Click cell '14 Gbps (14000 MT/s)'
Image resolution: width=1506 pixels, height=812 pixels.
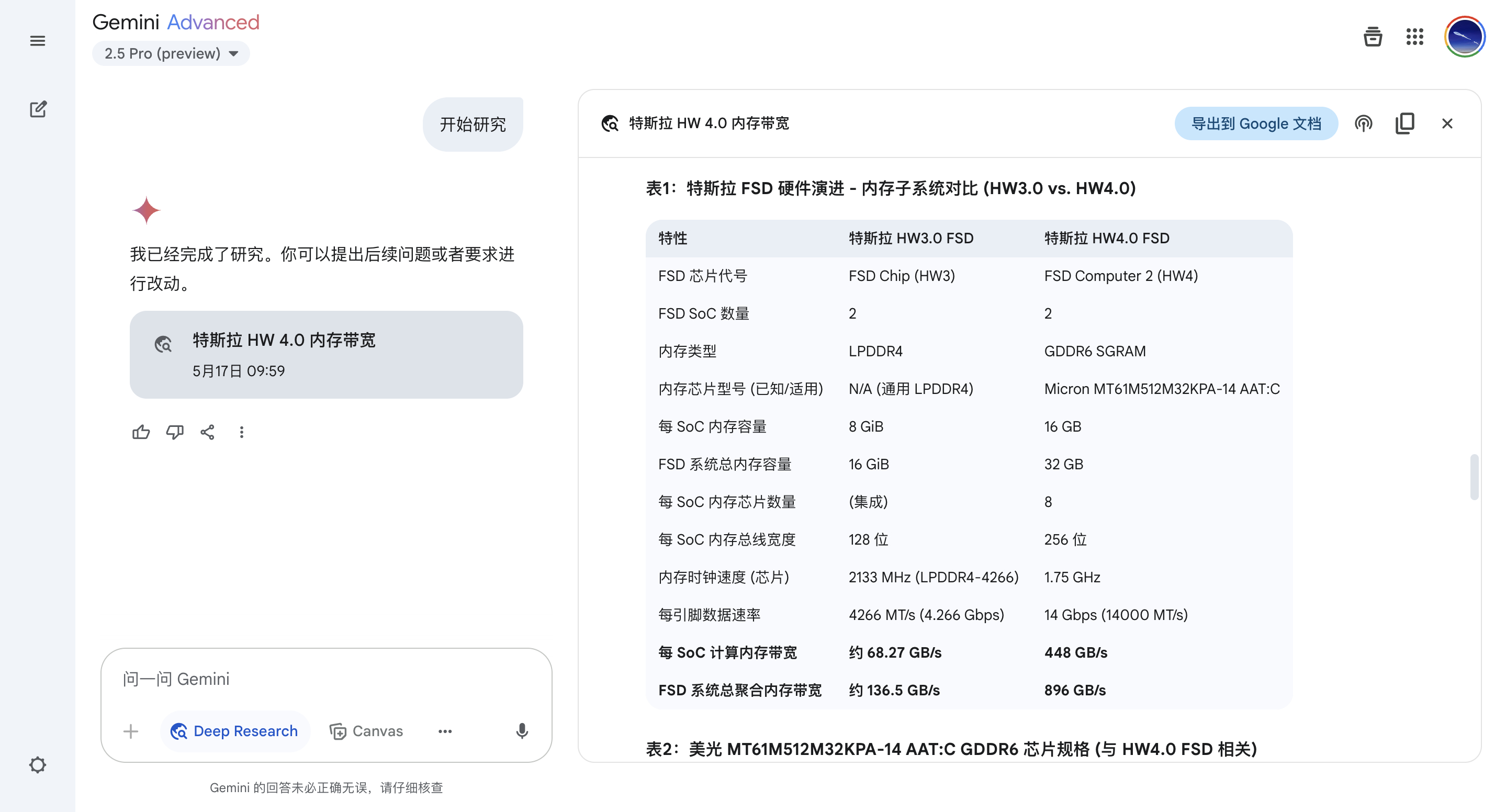pyautogui.click(x=1116, y=615)
